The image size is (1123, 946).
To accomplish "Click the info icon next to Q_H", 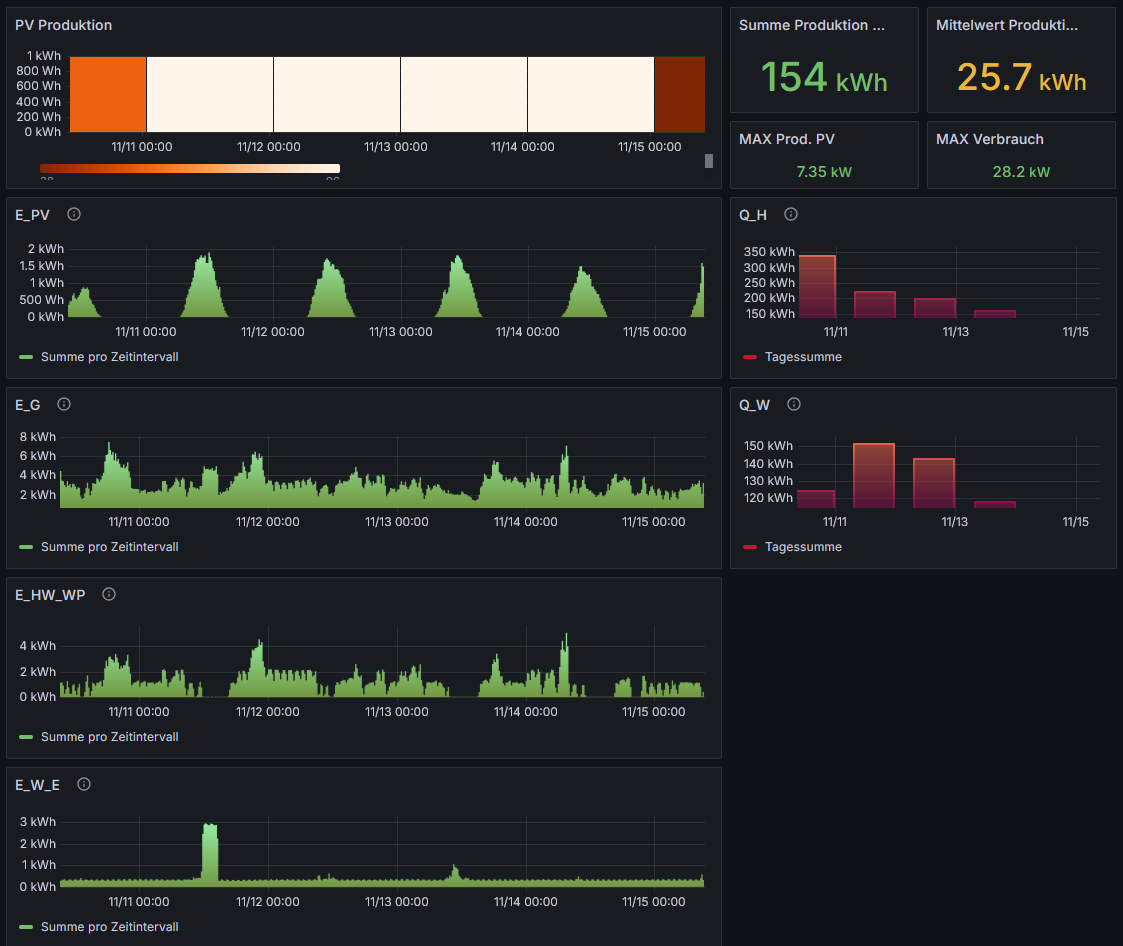I will [791, 214].
